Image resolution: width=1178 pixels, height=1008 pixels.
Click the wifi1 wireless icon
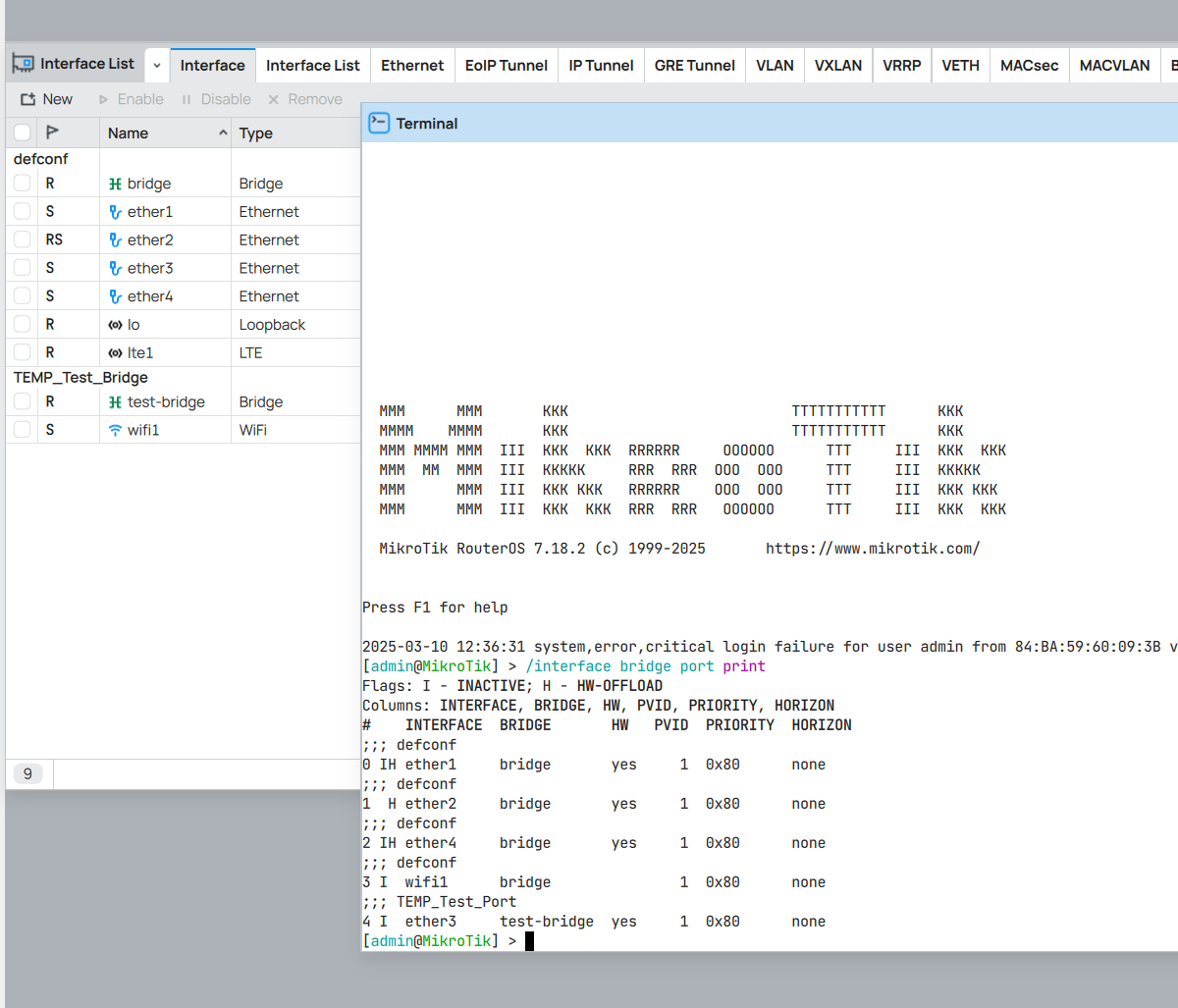[115, 430]
